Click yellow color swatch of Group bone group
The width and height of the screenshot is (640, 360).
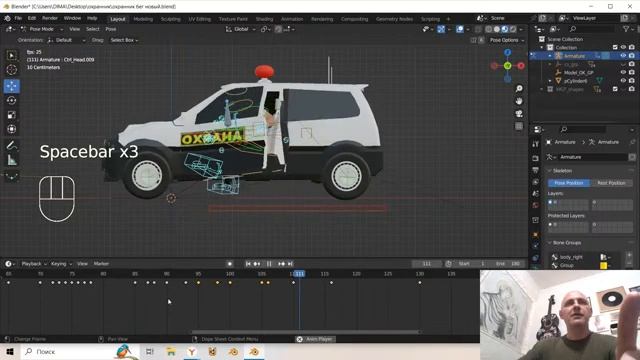[x=603, y=266]
